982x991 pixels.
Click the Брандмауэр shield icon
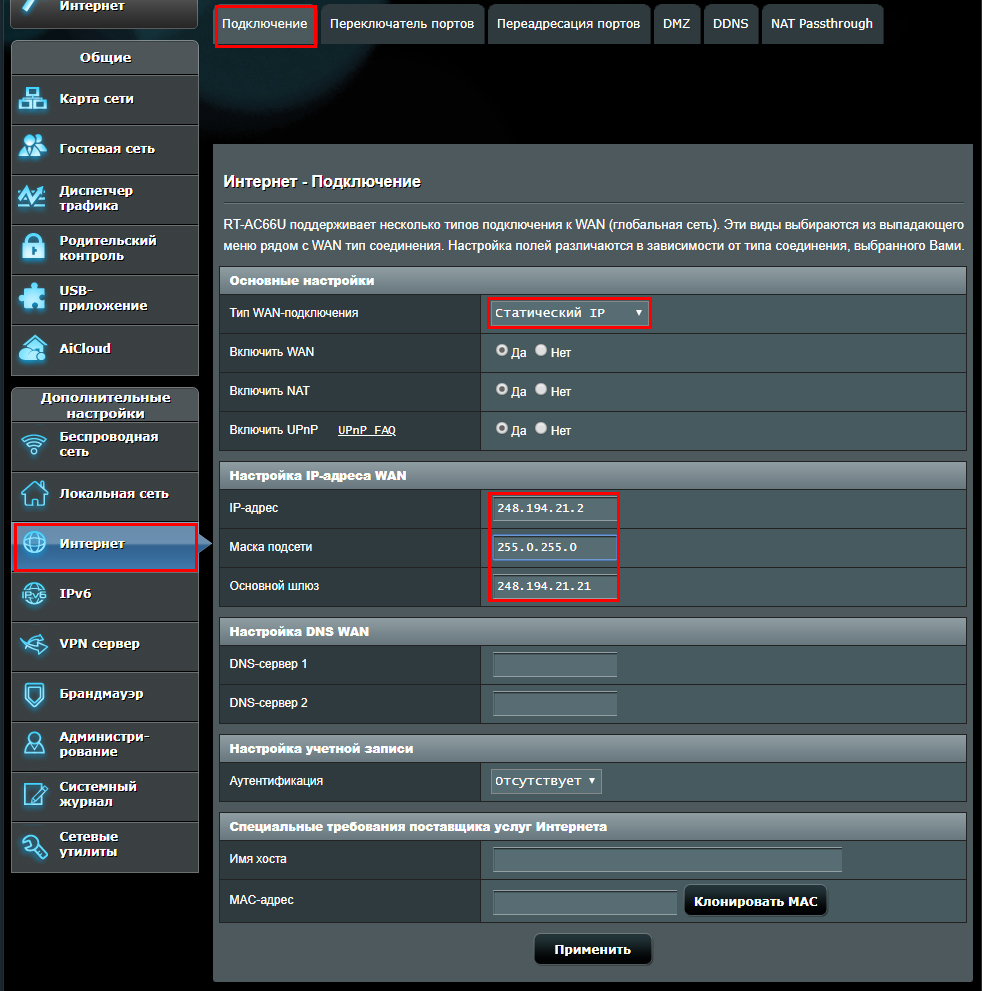click(34, 694)
